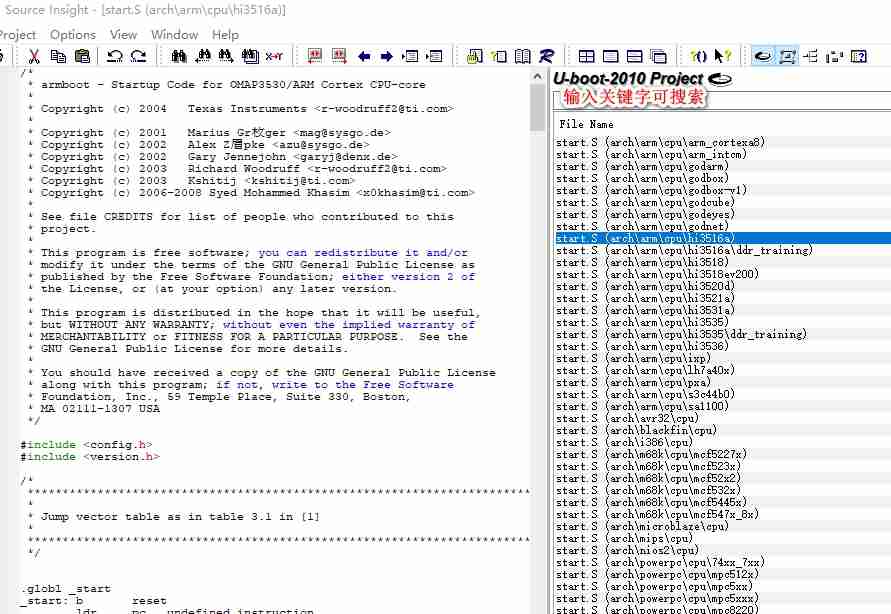
Task: Open the Search Files icon
Action: [x=250, y=56]
